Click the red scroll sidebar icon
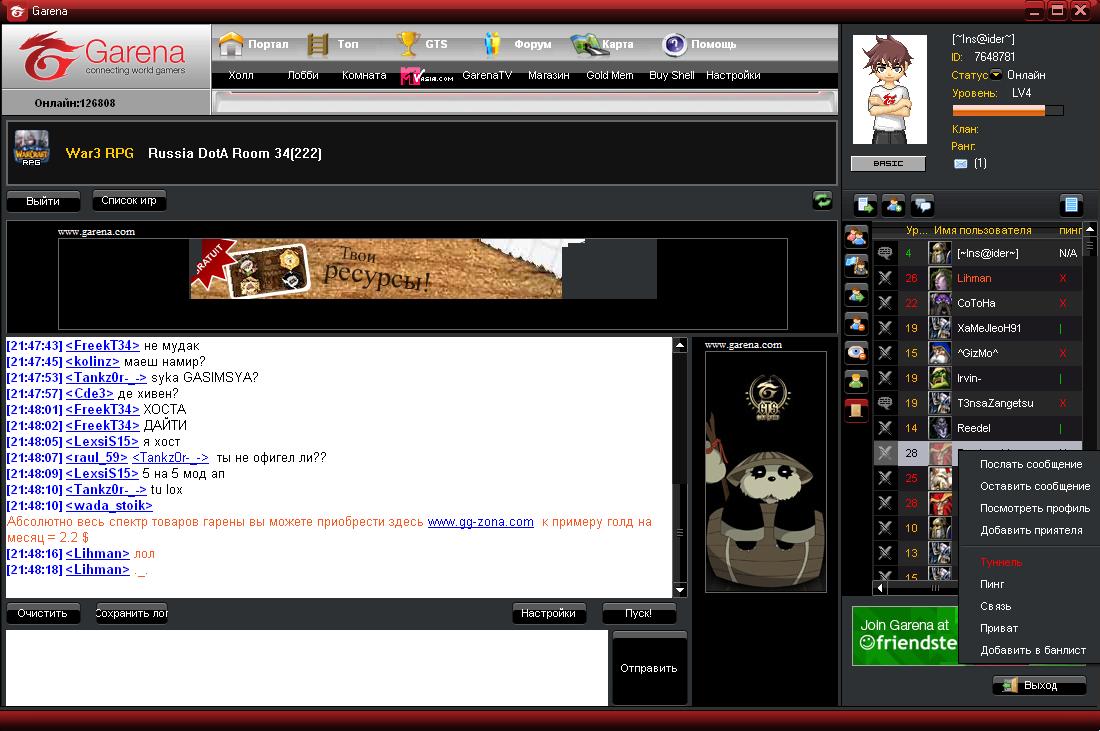The width and height of the screenshot is (1100, 731). (x=856, y=410)
